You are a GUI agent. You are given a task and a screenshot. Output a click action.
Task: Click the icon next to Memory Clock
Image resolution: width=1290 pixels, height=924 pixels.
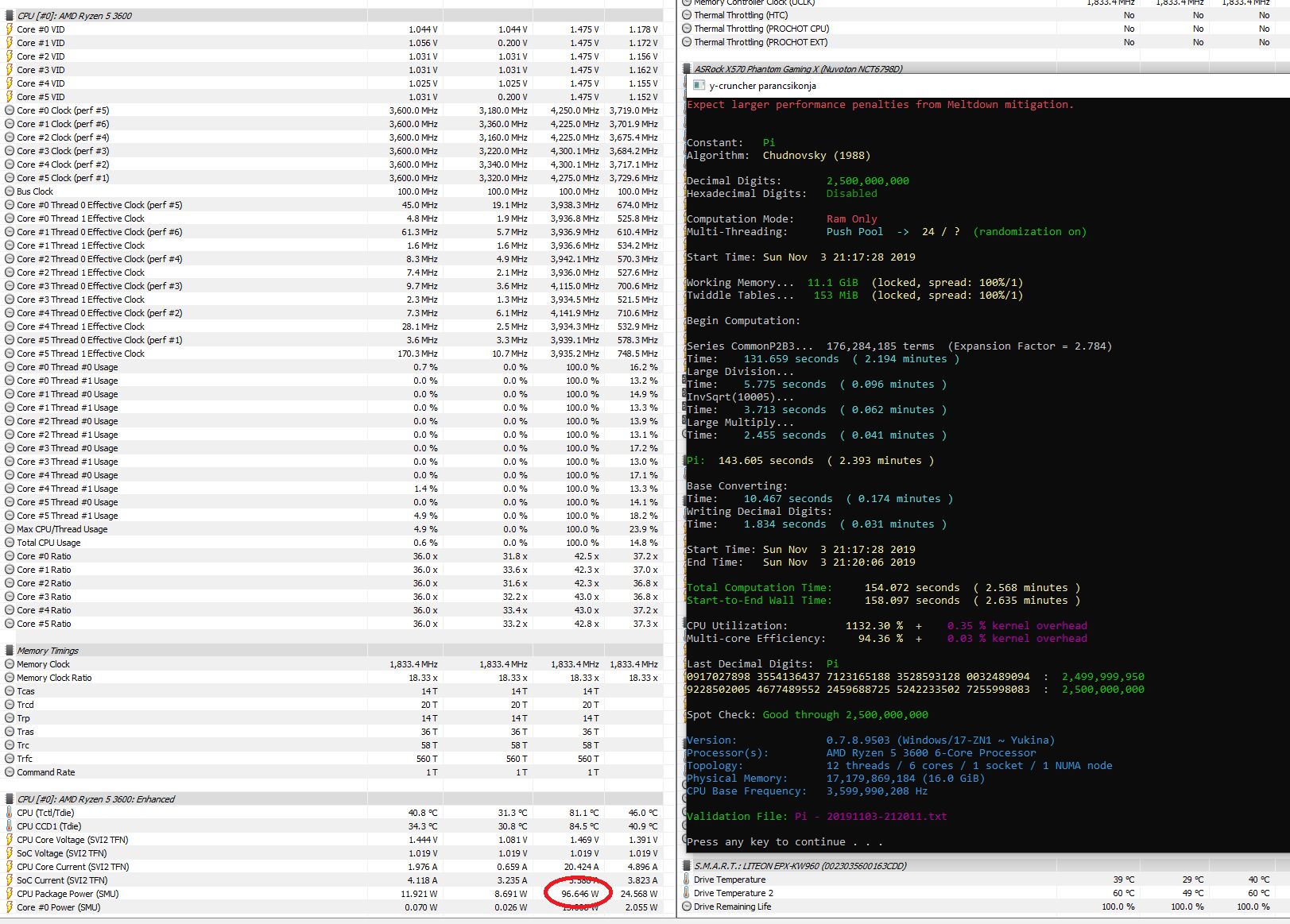pos(10,664)
